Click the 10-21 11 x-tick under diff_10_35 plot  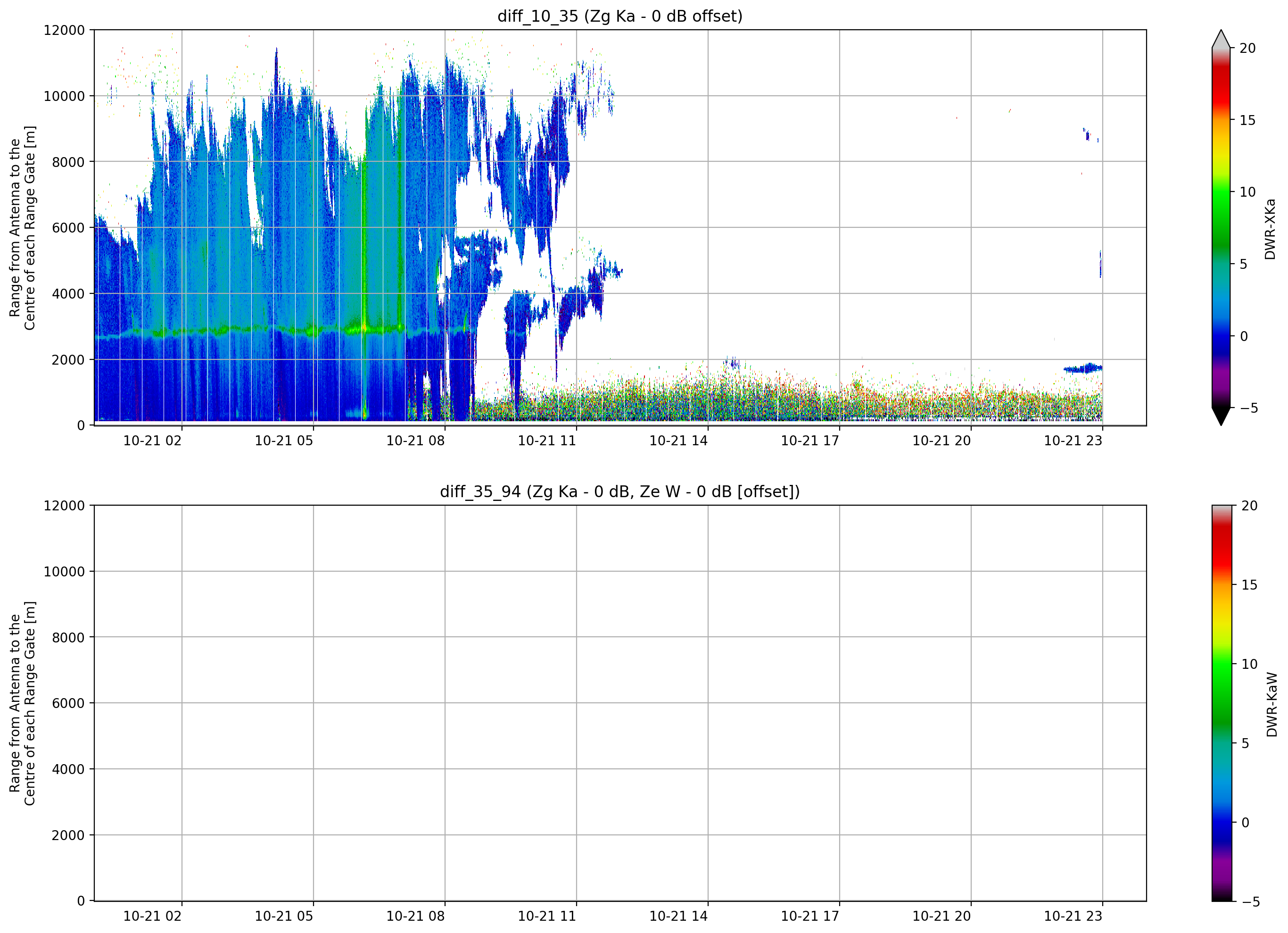click(x=547, y=441)
